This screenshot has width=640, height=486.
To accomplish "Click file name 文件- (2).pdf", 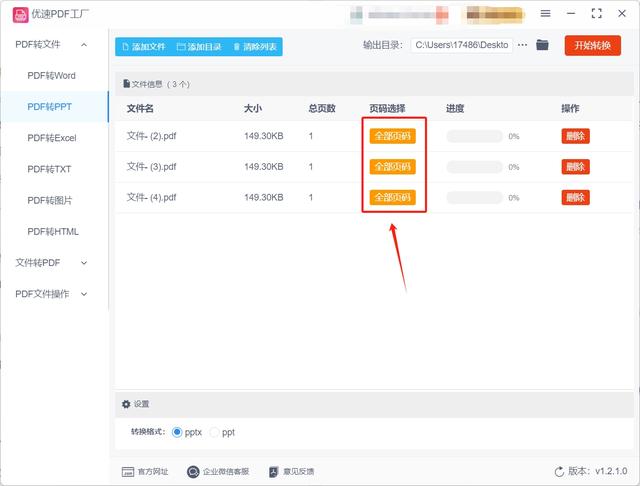I will pyautogui.click(x=151, y=136).
